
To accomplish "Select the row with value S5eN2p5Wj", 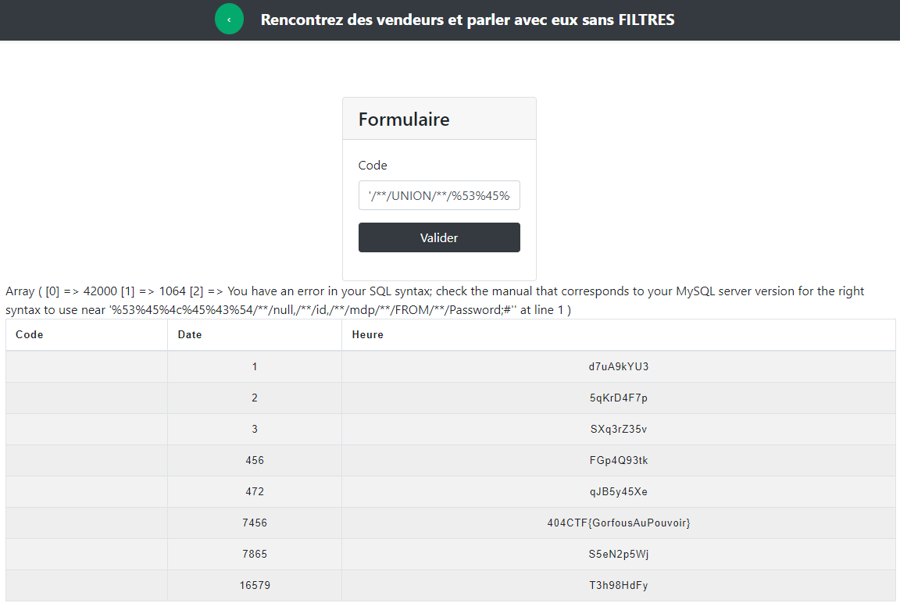I will [x=618, y=554].
